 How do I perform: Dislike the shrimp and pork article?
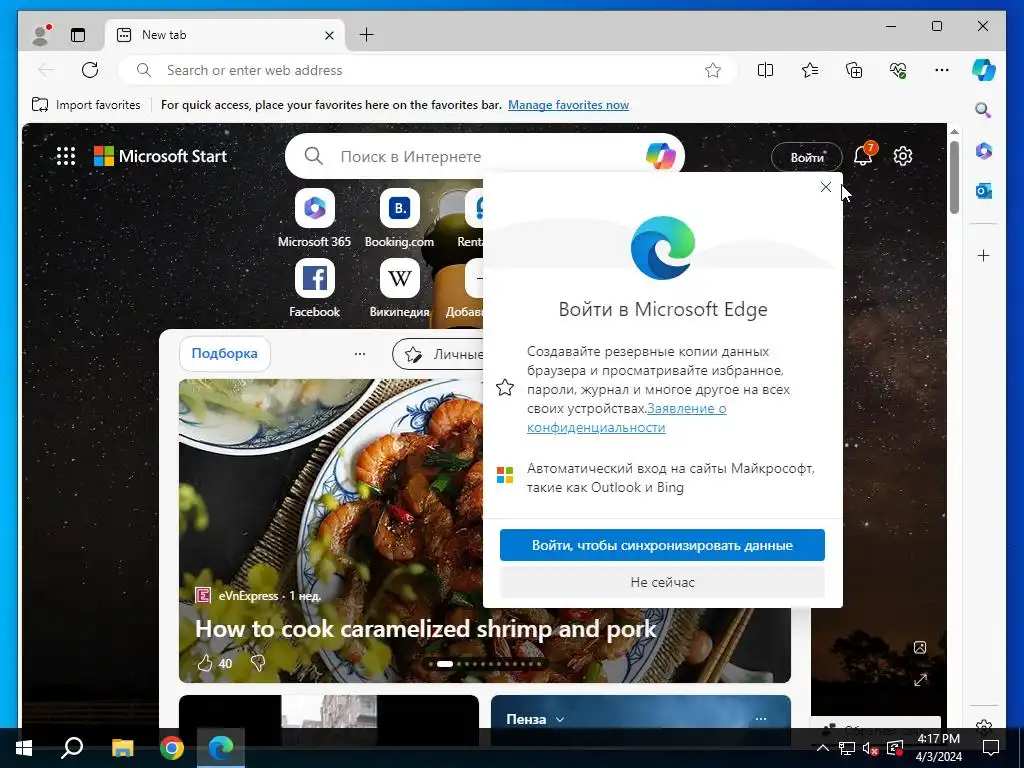coord(258,664)
